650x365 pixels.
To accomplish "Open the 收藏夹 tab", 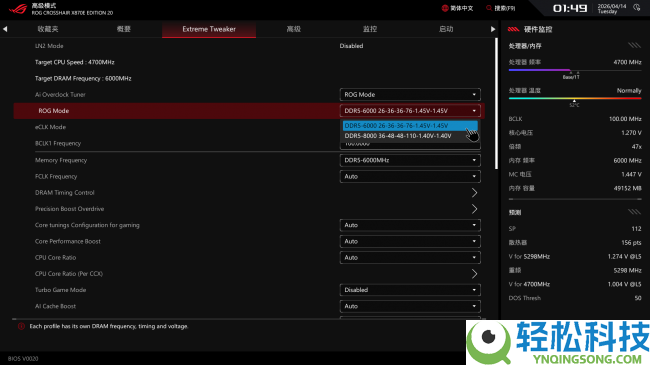I will point(48,29).
